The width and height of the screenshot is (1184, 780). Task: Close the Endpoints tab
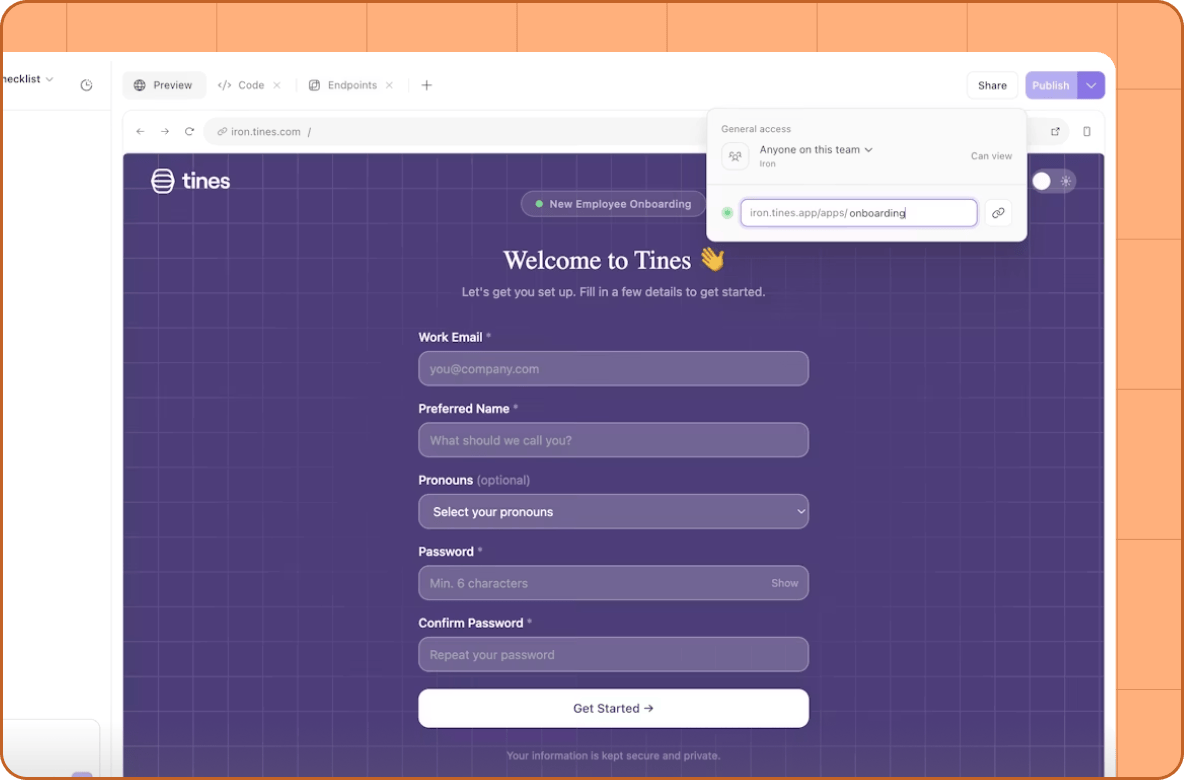coord(390,85)
